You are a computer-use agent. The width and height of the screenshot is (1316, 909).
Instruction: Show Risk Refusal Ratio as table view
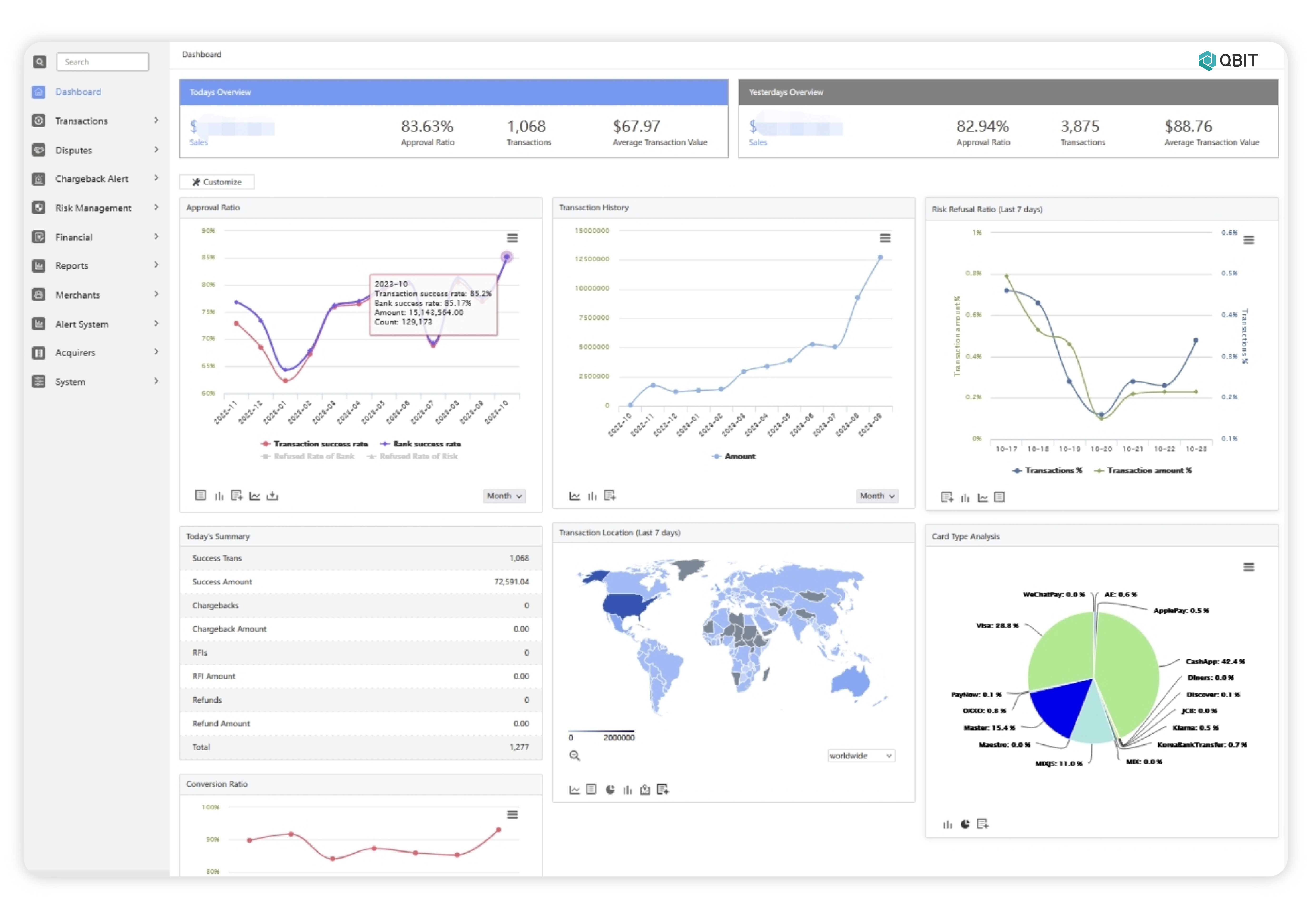click(x=1000, y=498)
